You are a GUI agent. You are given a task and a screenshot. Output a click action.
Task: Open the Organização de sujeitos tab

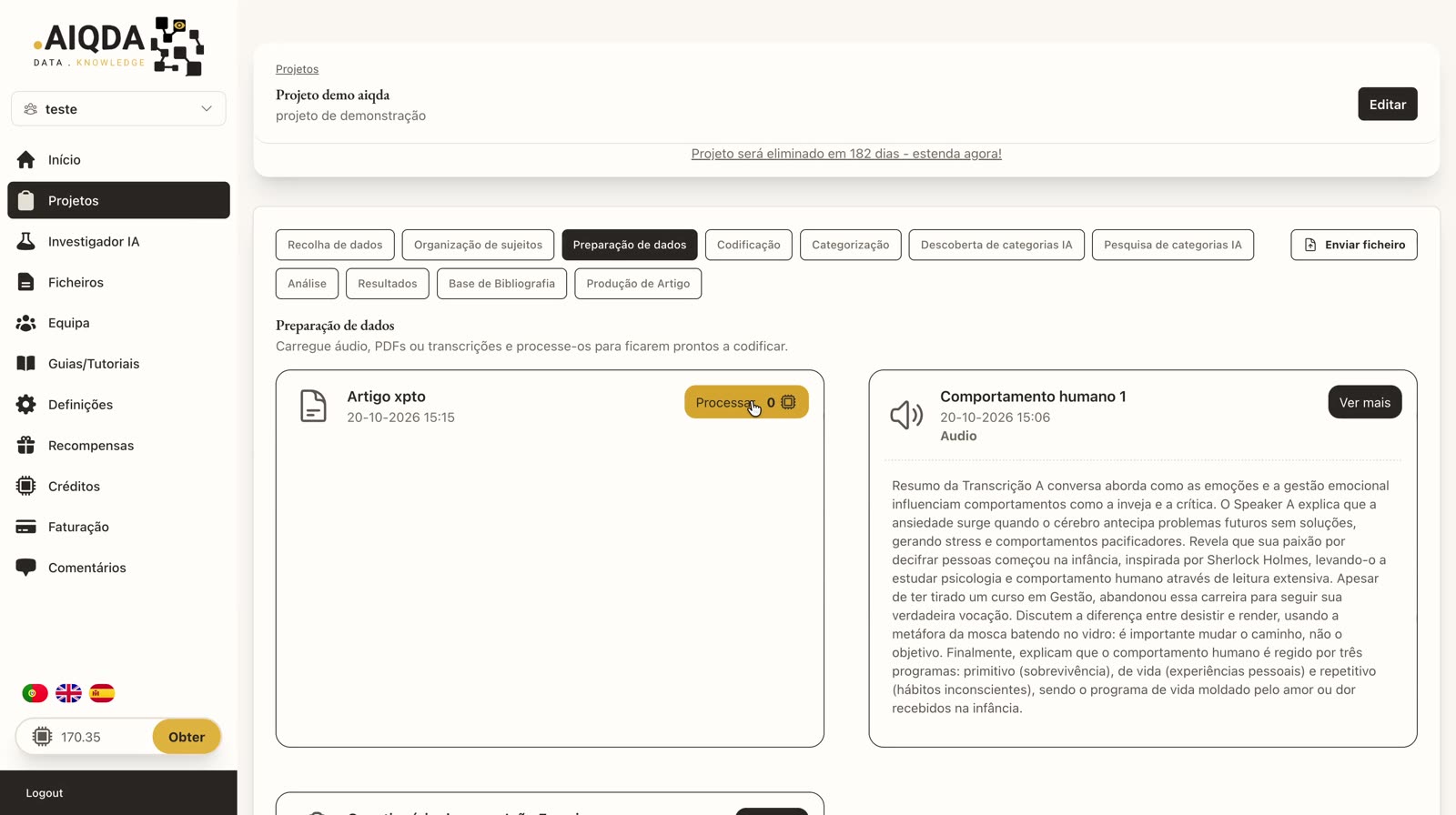478,245
